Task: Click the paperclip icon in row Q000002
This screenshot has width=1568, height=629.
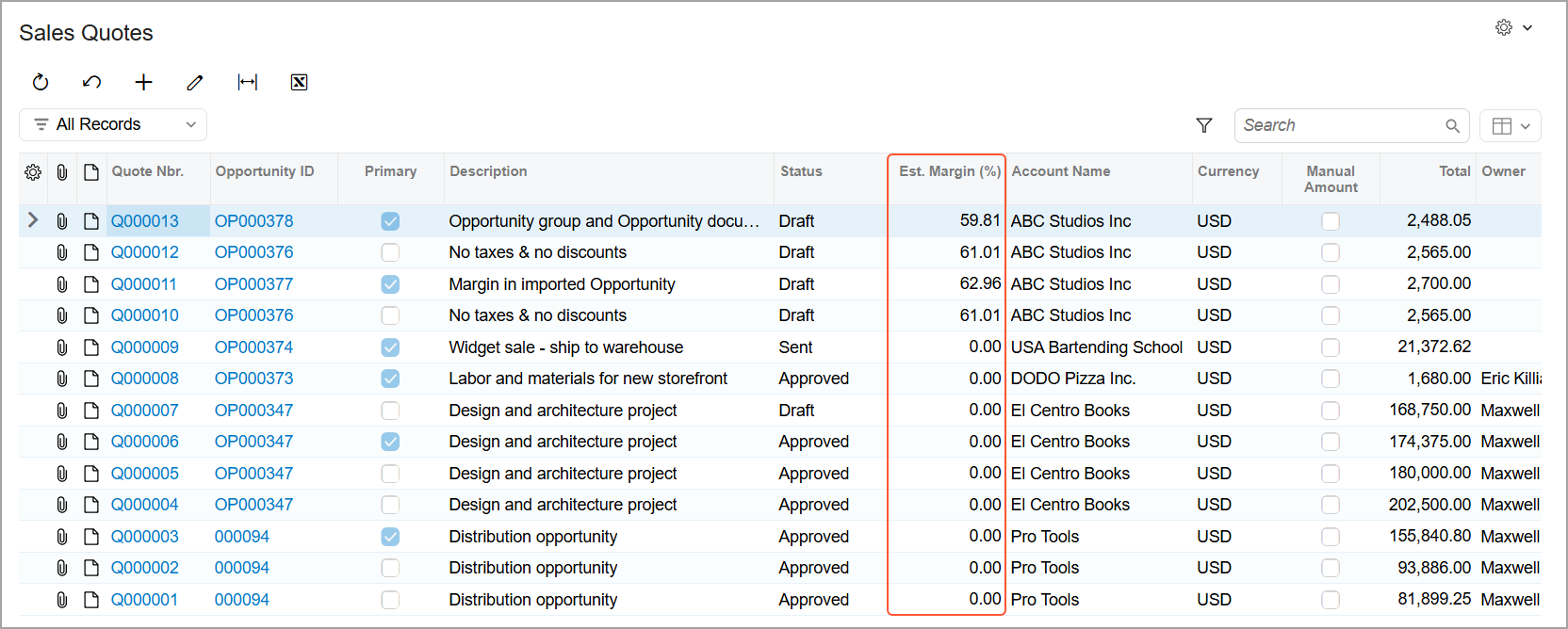Action: tap(61, 568)
